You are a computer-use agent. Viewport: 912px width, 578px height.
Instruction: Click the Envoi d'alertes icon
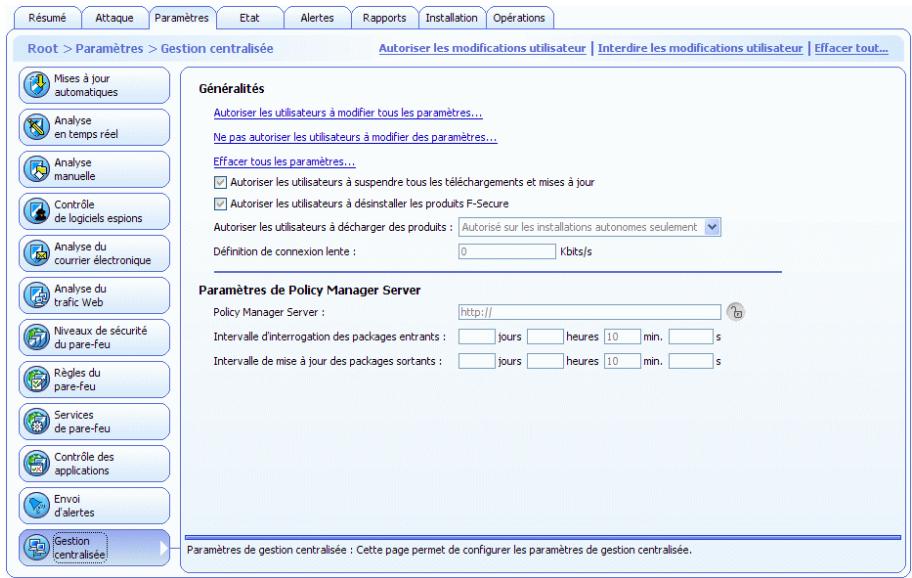[x=36, y=505]
